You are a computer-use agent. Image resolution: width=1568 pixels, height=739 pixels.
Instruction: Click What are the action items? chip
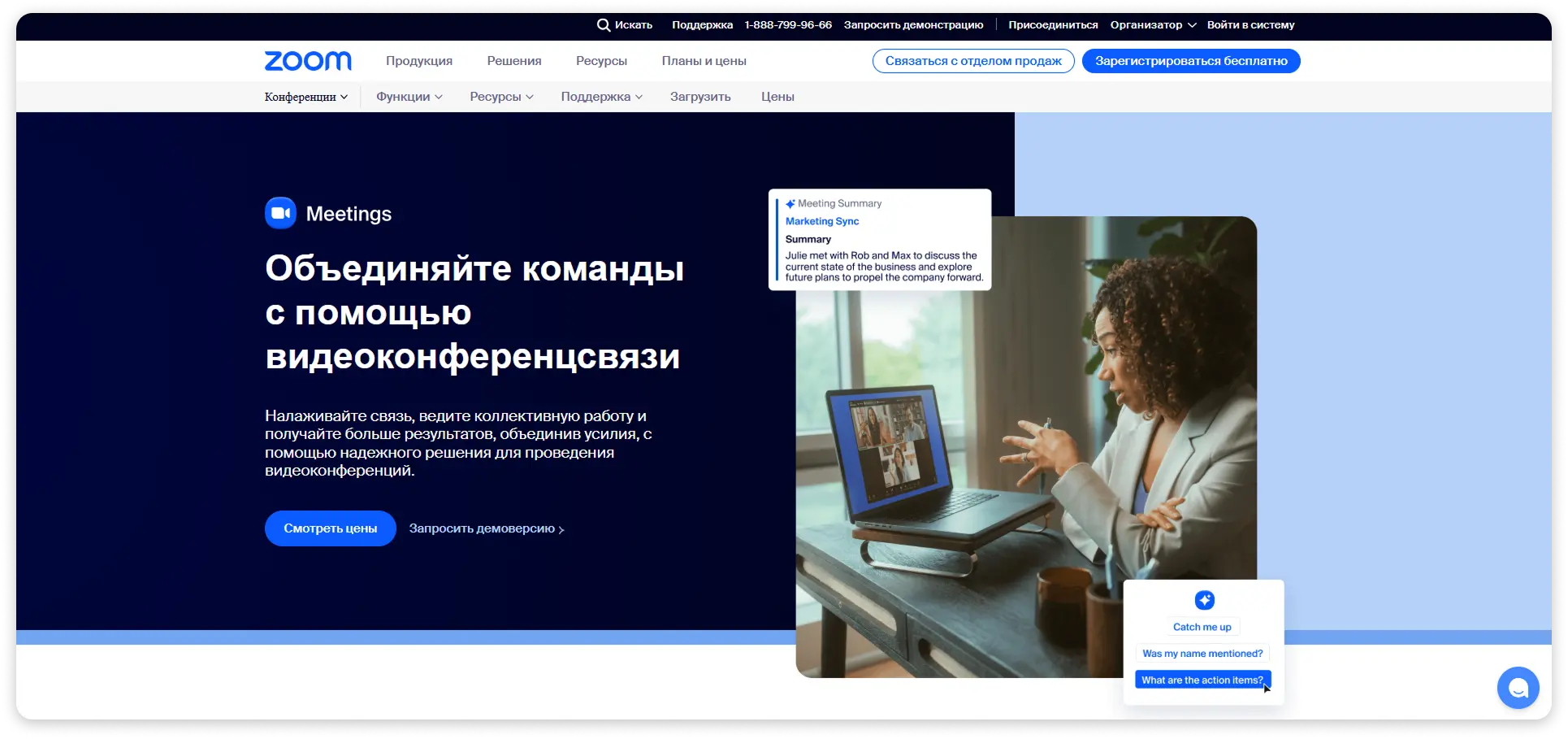click(1202, 680)
